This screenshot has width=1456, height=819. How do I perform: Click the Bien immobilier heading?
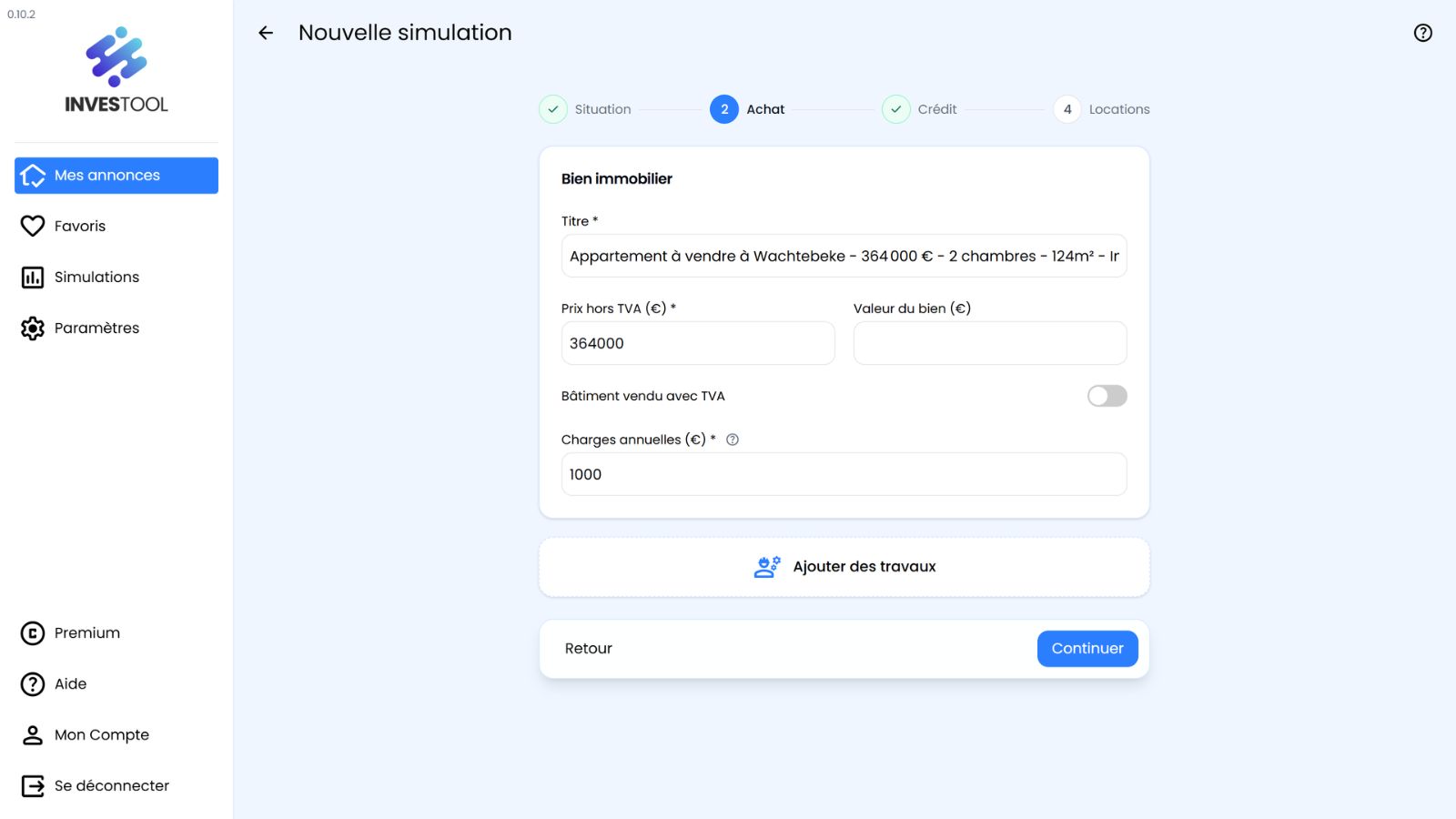tap(617, 179)
